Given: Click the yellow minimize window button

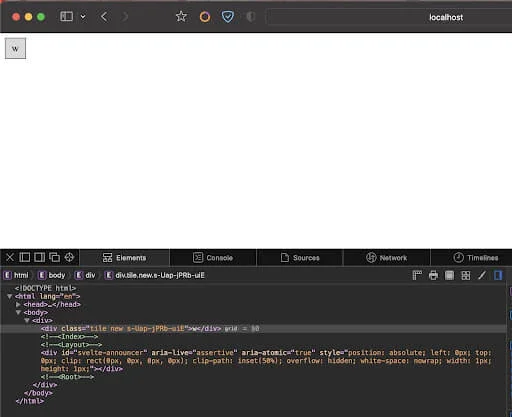Looking at the screenshot, I should tap(28, 17).
